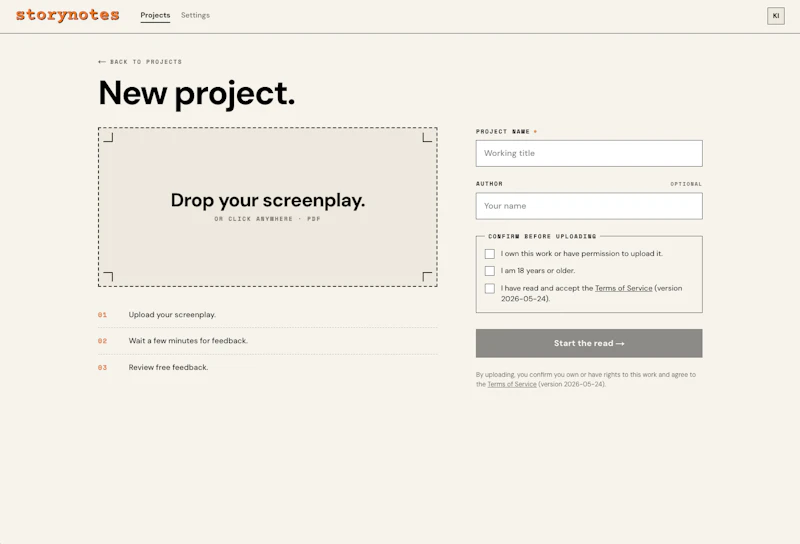Select step text Upload your screenplay
800x544 pixels.
[172, 315]
